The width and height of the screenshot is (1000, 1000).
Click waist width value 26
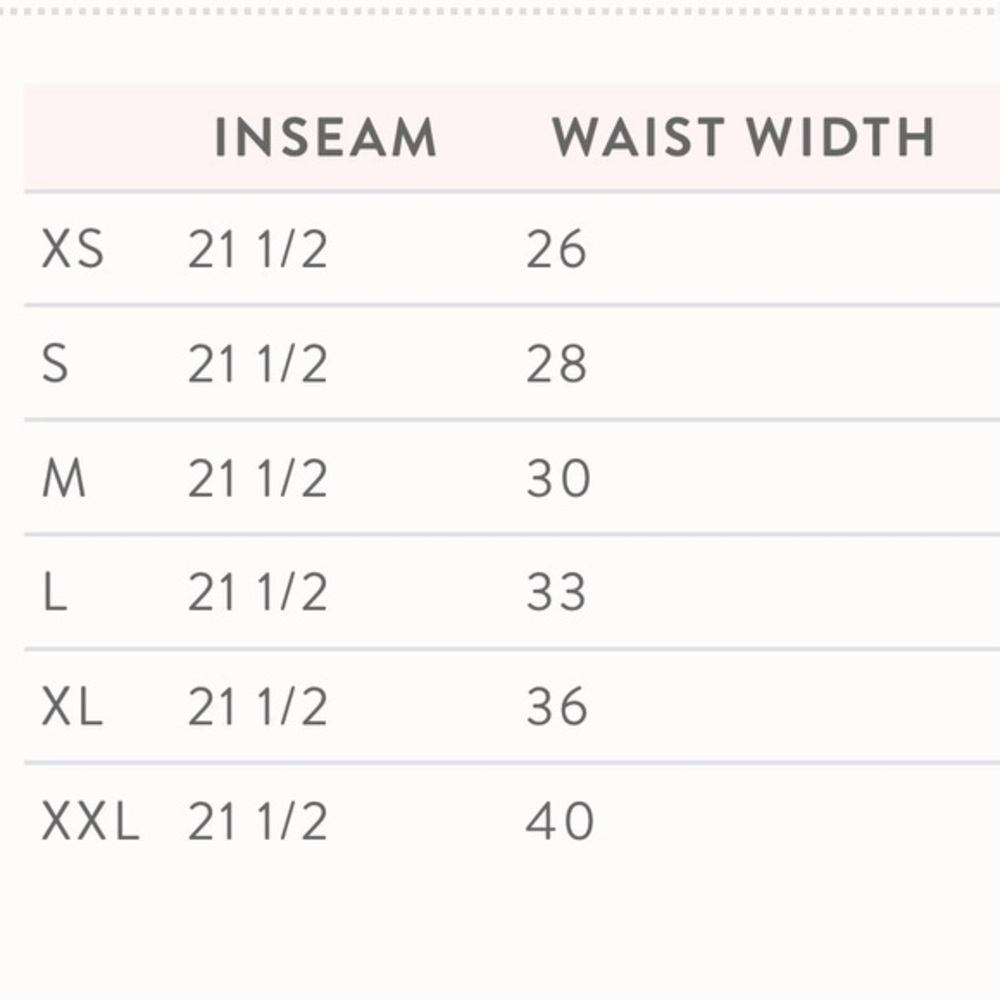[x=556, y=249]
